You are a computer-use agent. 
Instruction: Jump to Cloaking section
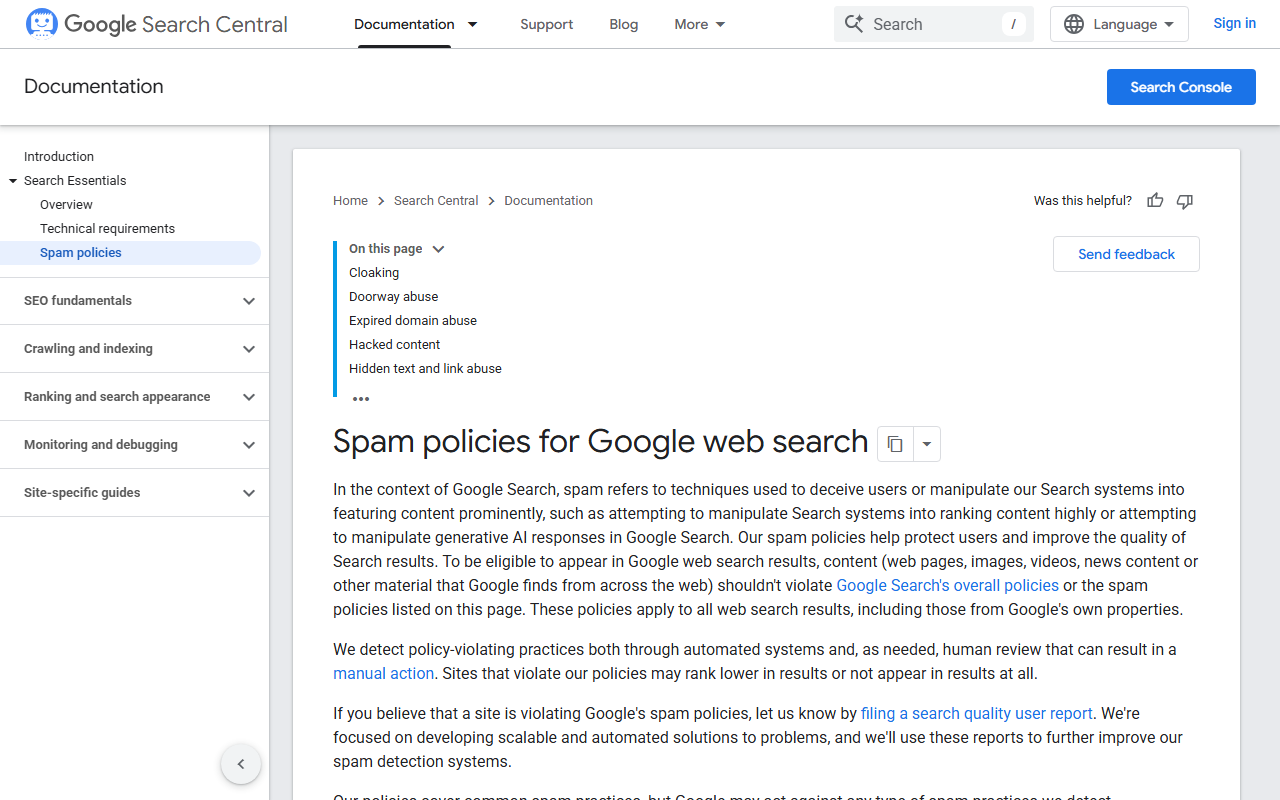click(374, 273)
